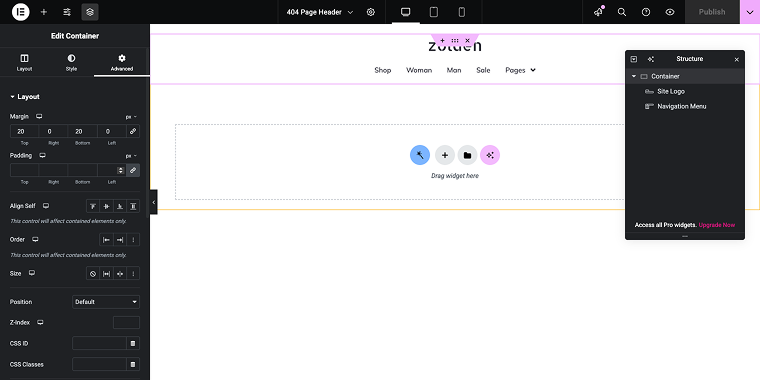Click the container drag grid handle

click(455, 41)
